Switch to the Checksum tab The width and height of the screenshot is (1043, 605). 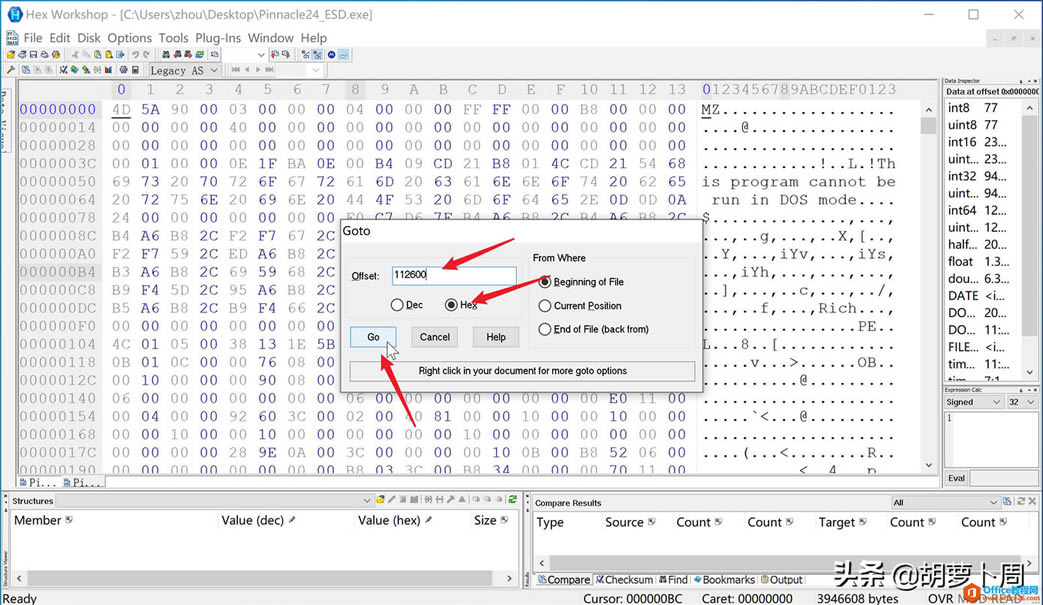[x=624, y=580]
